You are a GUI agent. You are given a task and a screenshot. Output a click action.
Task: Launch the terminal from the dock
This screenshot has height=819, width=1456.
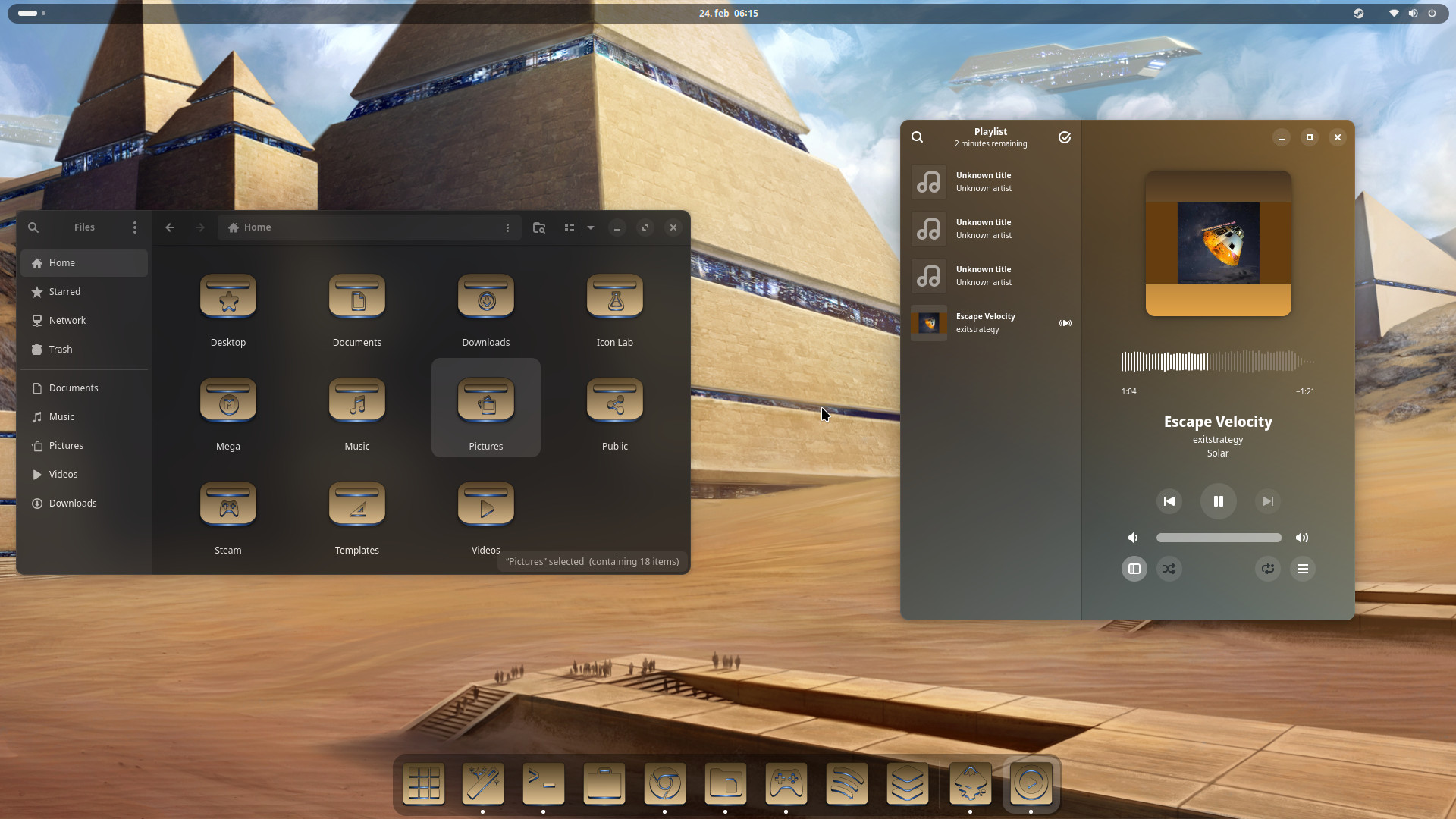pos(543,783)
